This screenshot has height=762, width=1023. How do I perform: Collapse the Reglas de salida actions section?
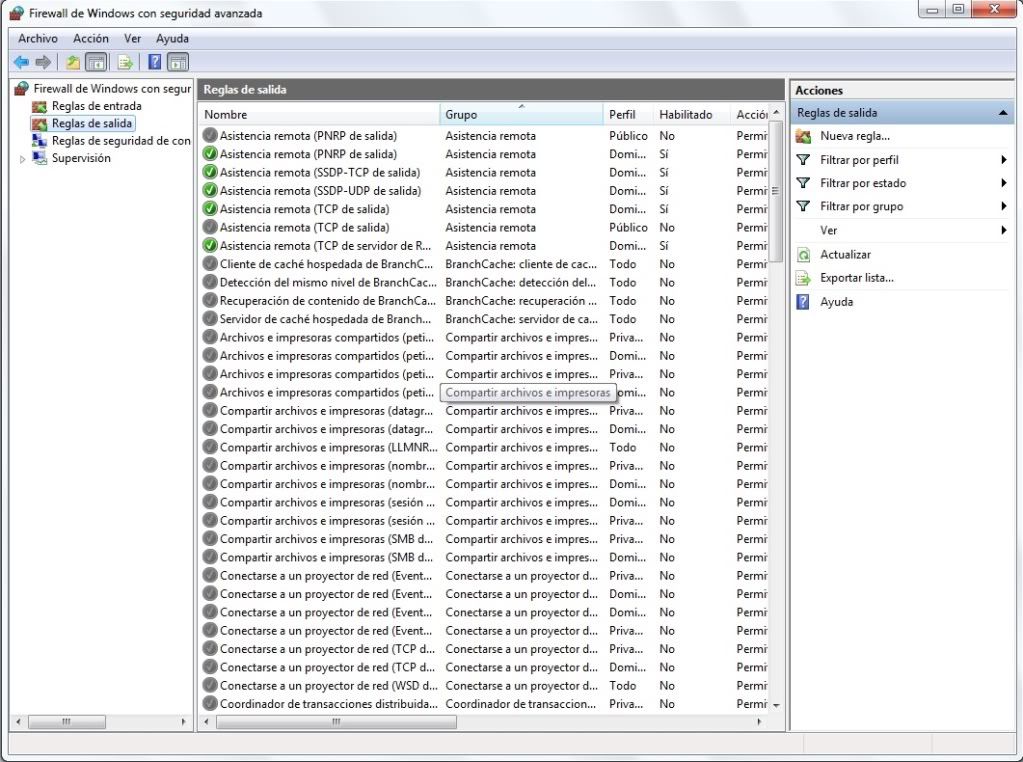(1003, 113)
